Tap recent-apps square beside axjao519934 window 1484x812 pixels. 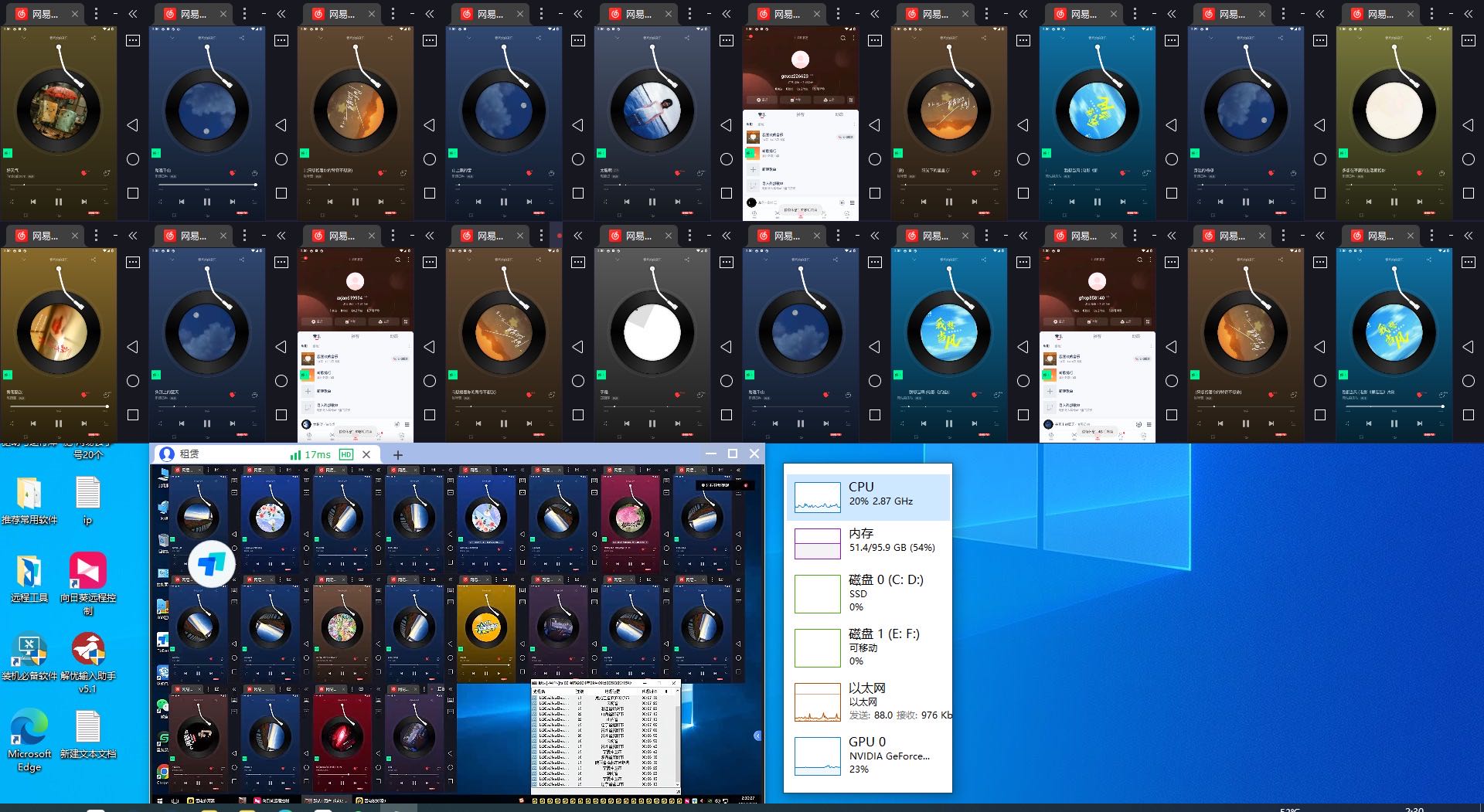point(430,415)
